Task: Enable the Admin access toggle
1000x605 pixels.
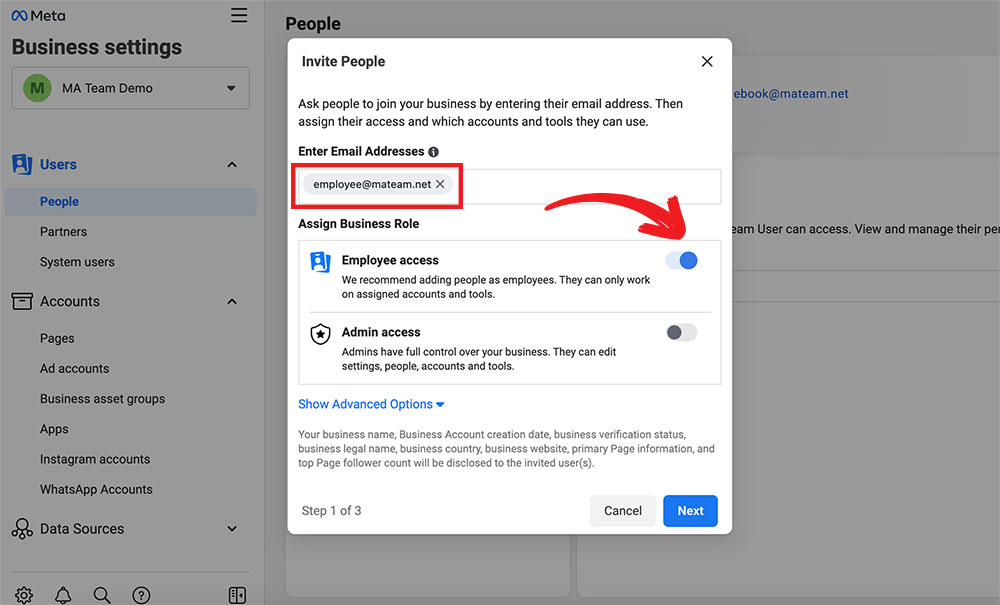Action: [x=682, y=333]
